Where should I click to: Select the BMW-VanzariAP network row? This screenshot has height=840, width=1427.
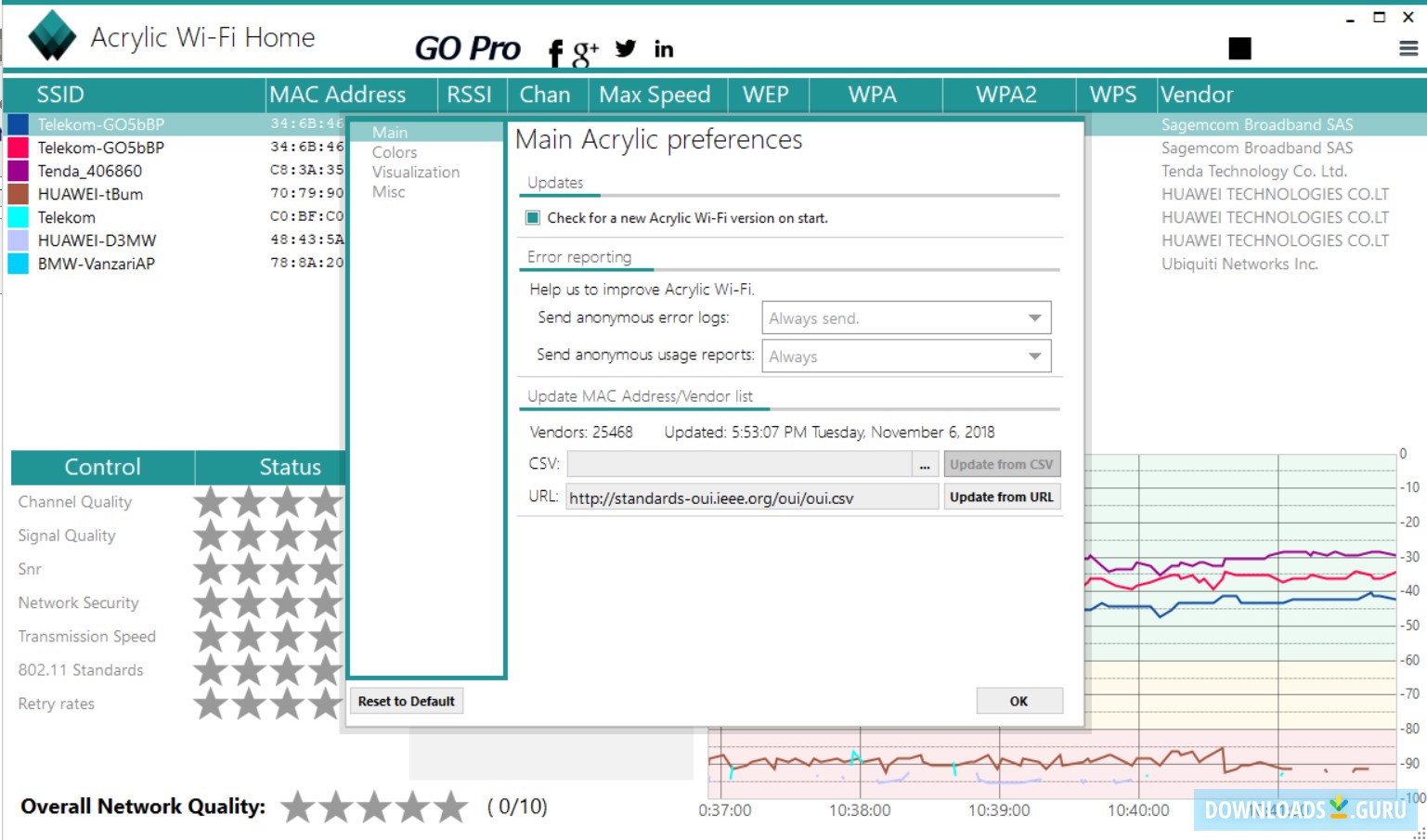(x=97, y=264)
